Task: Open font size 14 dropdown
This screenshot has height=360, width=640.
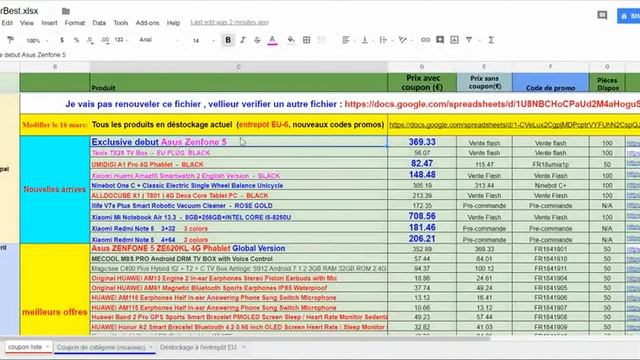Action: [x=203, y=40]
